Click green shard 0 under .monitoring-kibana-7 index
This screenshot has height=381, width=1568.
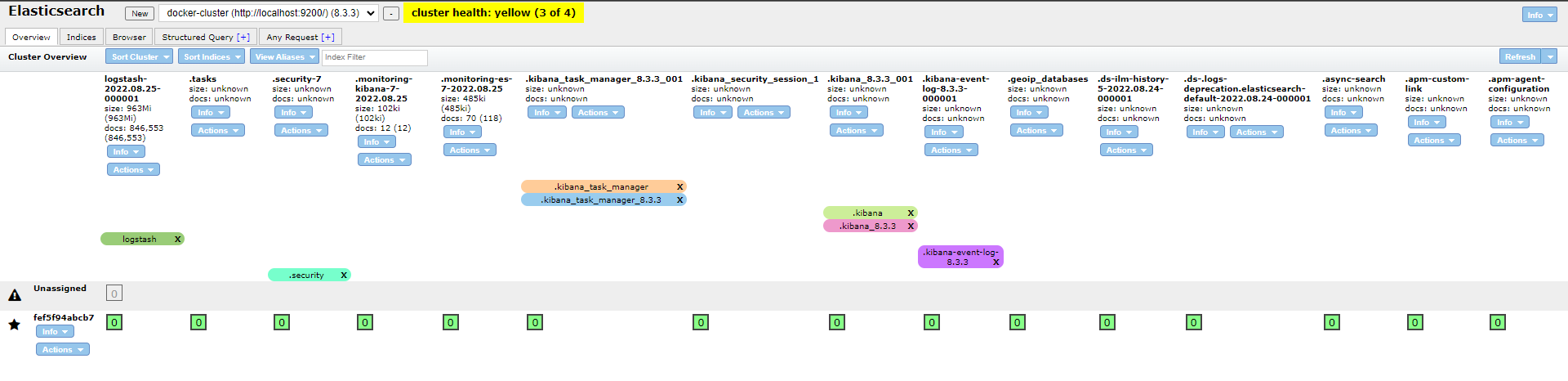click(x=365, y=323)
